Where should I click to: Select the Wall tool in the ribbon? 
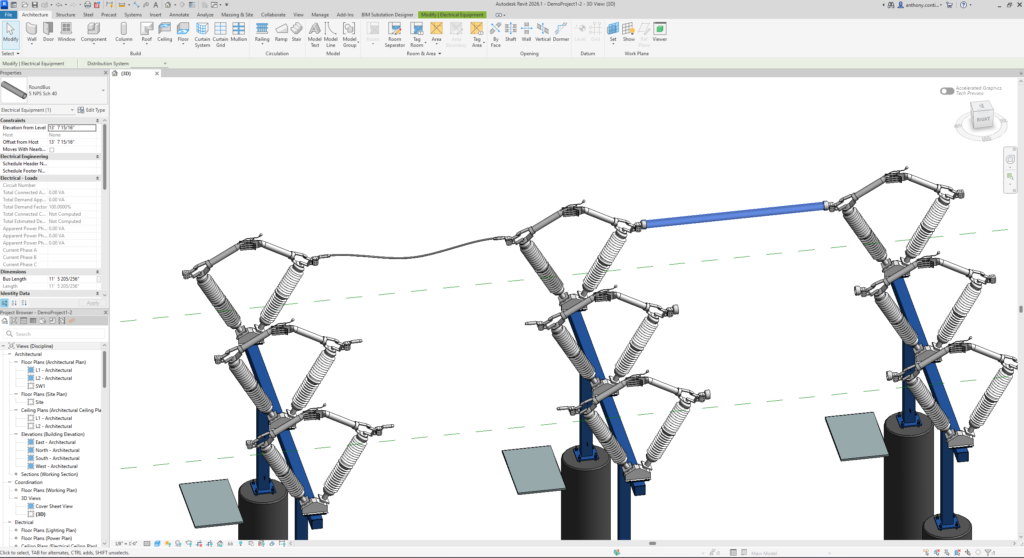[x=30, y=31]
